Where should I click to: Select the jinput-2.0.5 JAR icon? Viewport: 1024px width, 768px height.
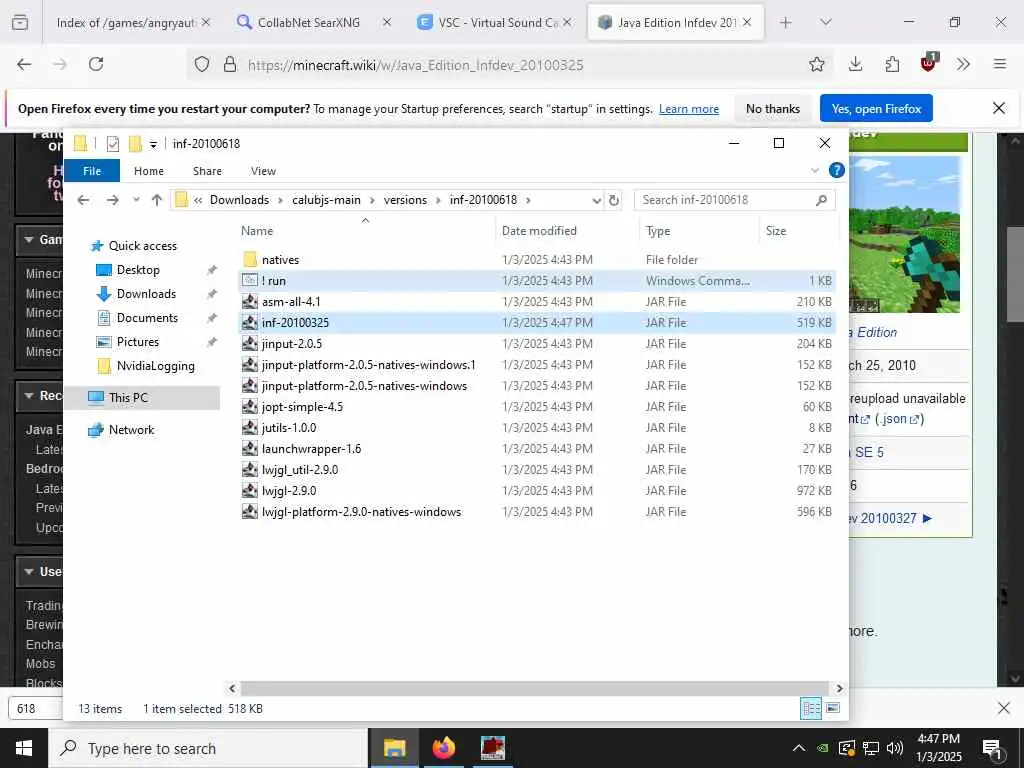tap(249, 343)
